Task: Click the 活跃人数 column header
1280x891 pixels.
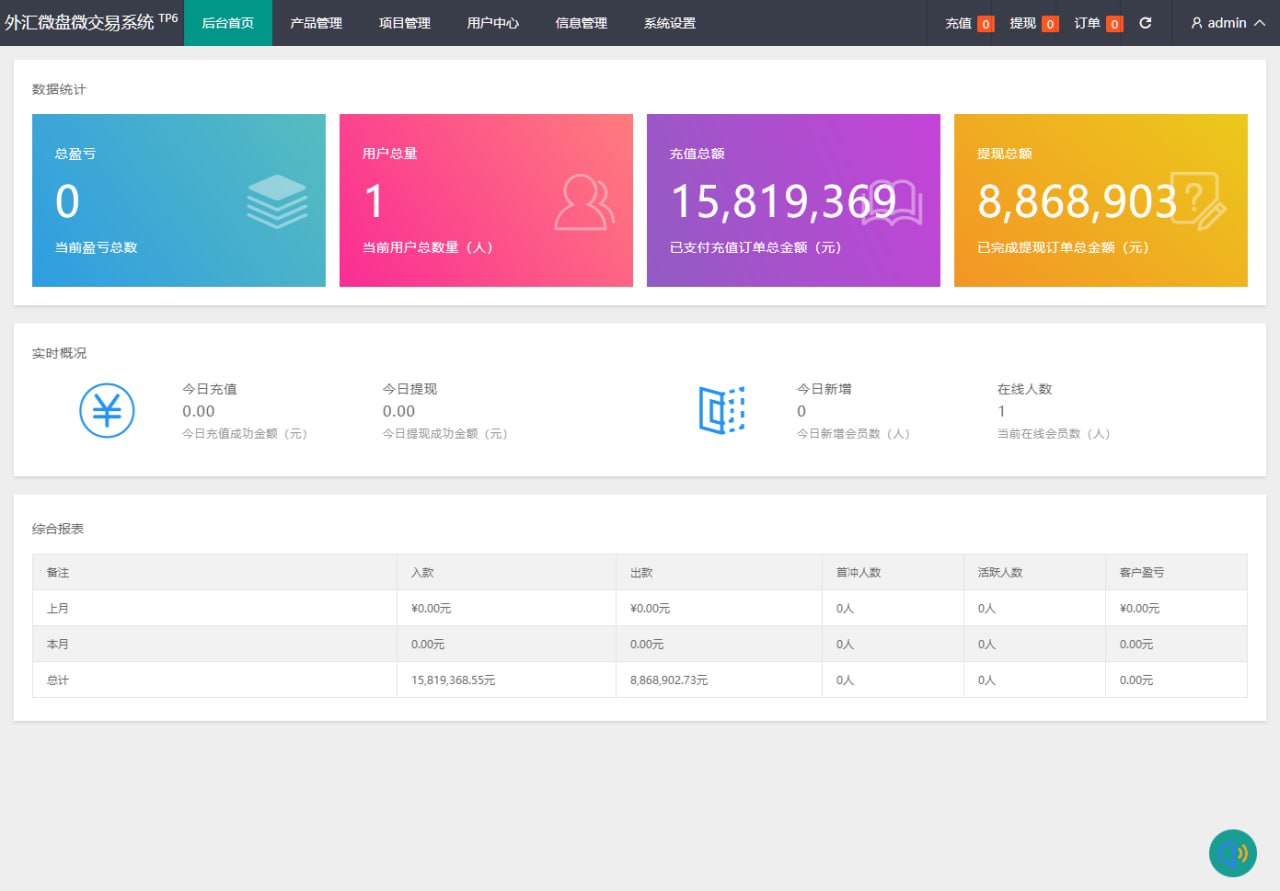Action: (1000, 572)
